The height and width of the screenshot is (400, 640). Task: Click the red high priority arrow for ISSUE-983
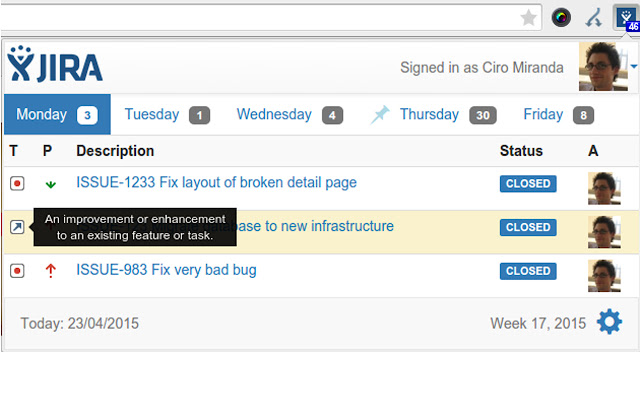click(50, 271)
